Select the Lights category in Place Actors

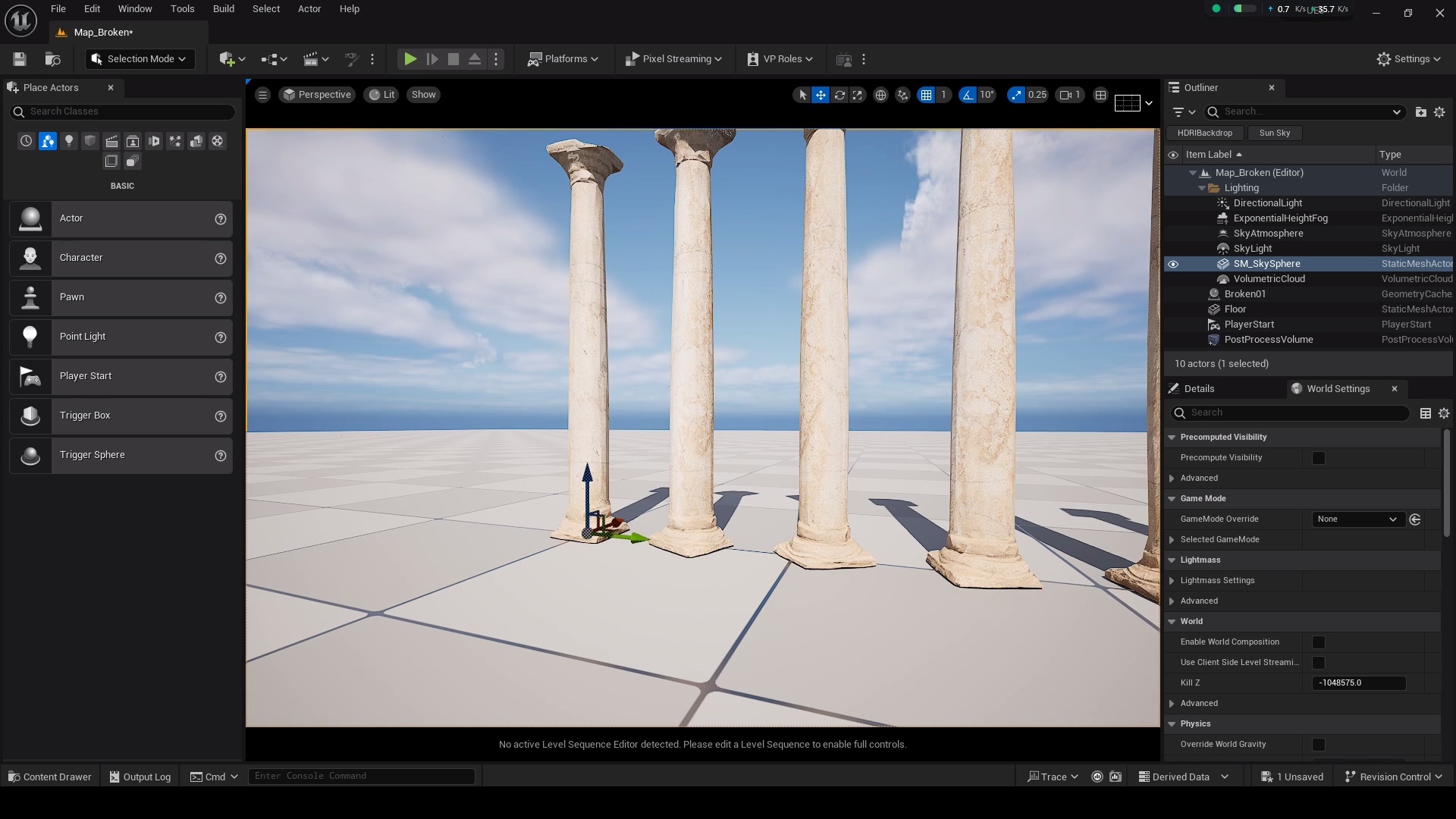[x=69, y=141]
